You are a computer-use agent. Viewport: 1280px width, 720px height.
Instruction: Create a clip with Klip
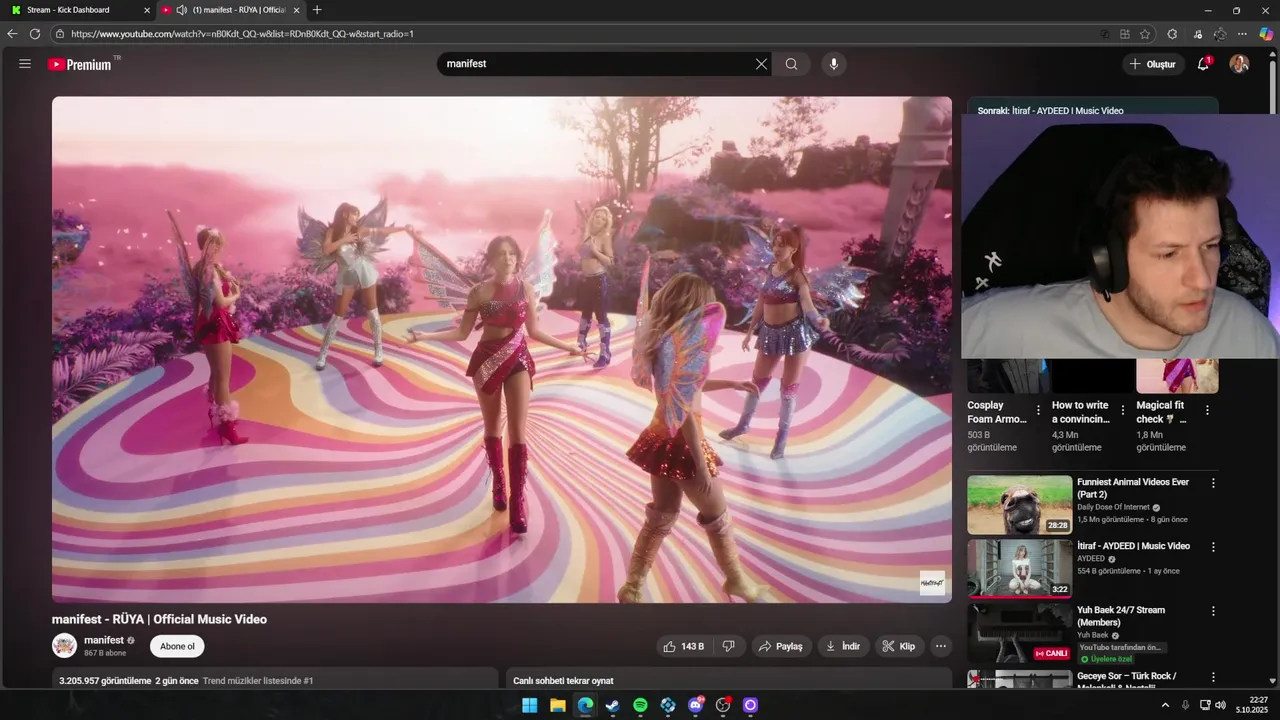[x=898, y=647]
